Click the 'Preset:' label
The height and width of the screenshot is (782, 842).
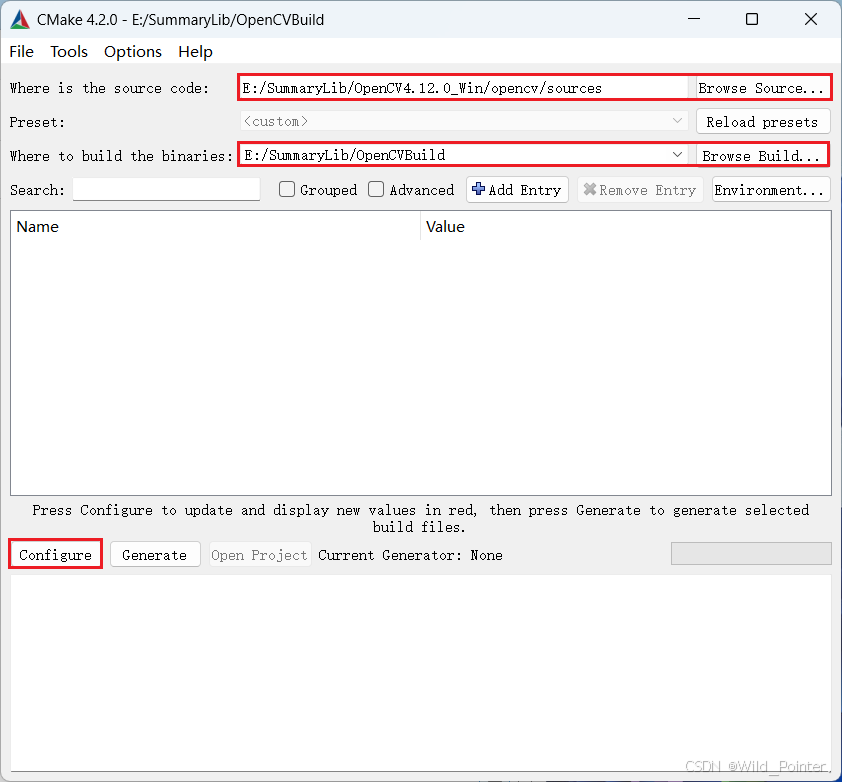click(37, 122)
